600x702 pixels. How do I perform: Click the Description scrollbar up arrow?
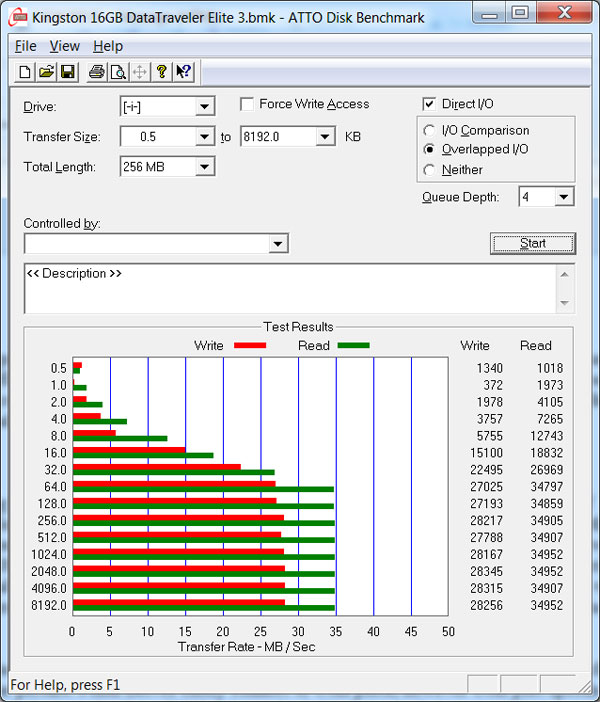pyautogui.click(x=565, y=274)
